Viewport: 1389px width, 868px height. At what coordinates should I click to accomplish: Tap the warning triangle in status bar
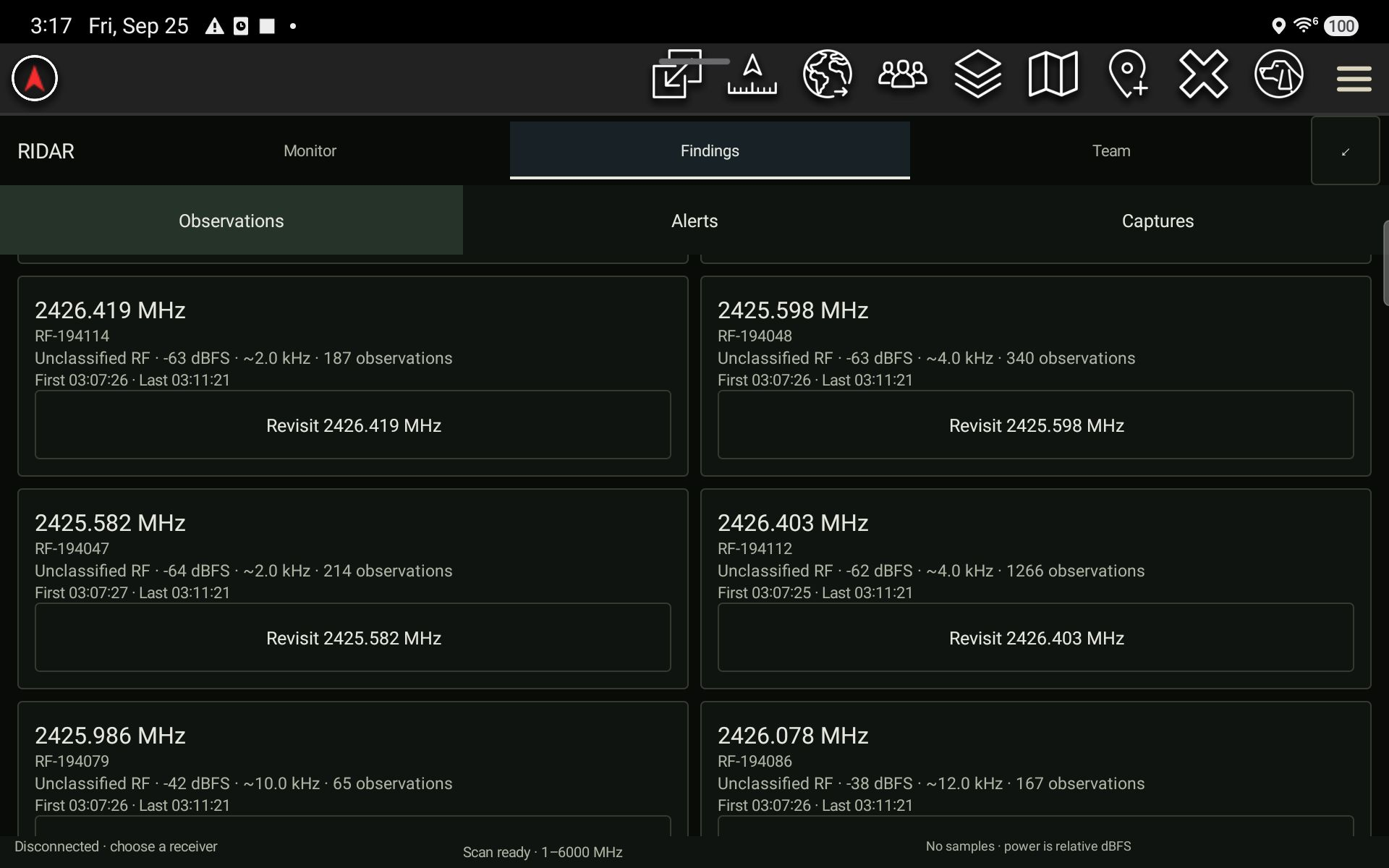(x=214, y=27)
